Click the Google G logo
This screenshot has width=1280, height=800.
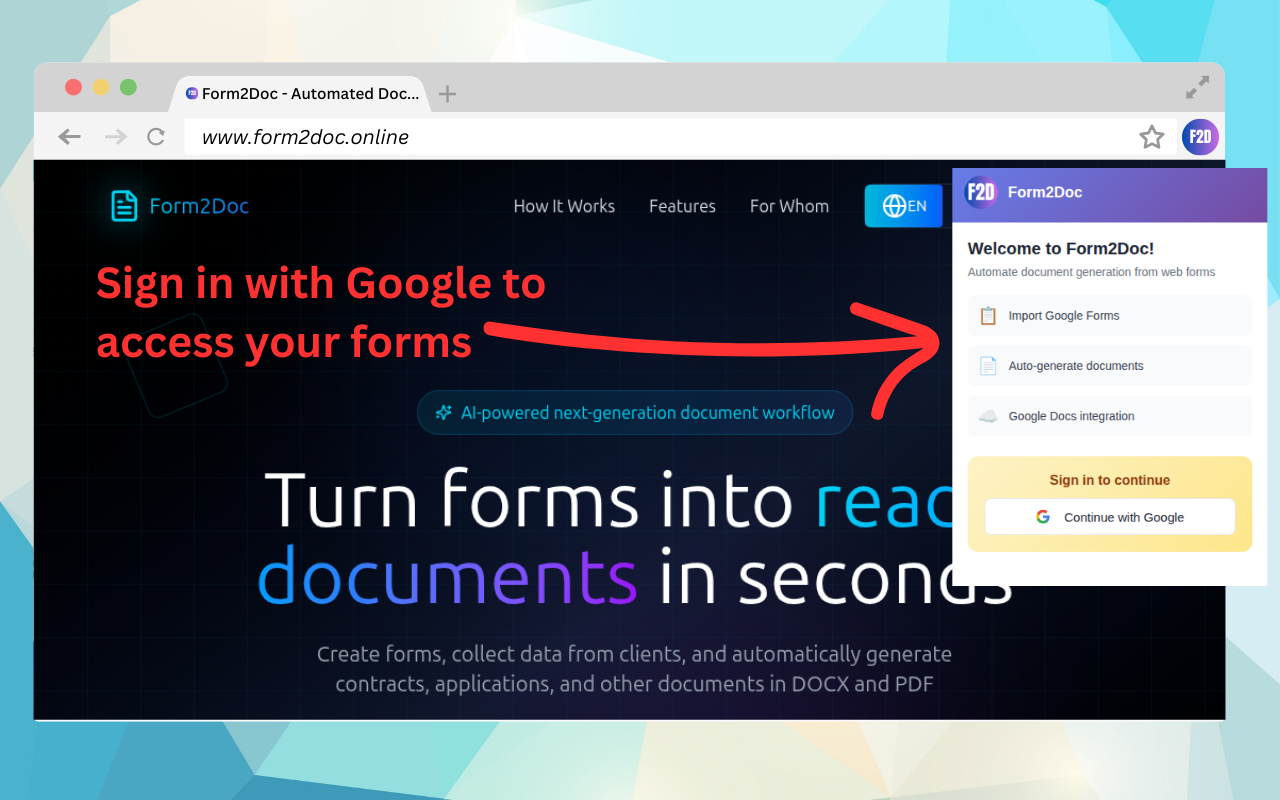pyautogui.click(x=1043, y=517)
